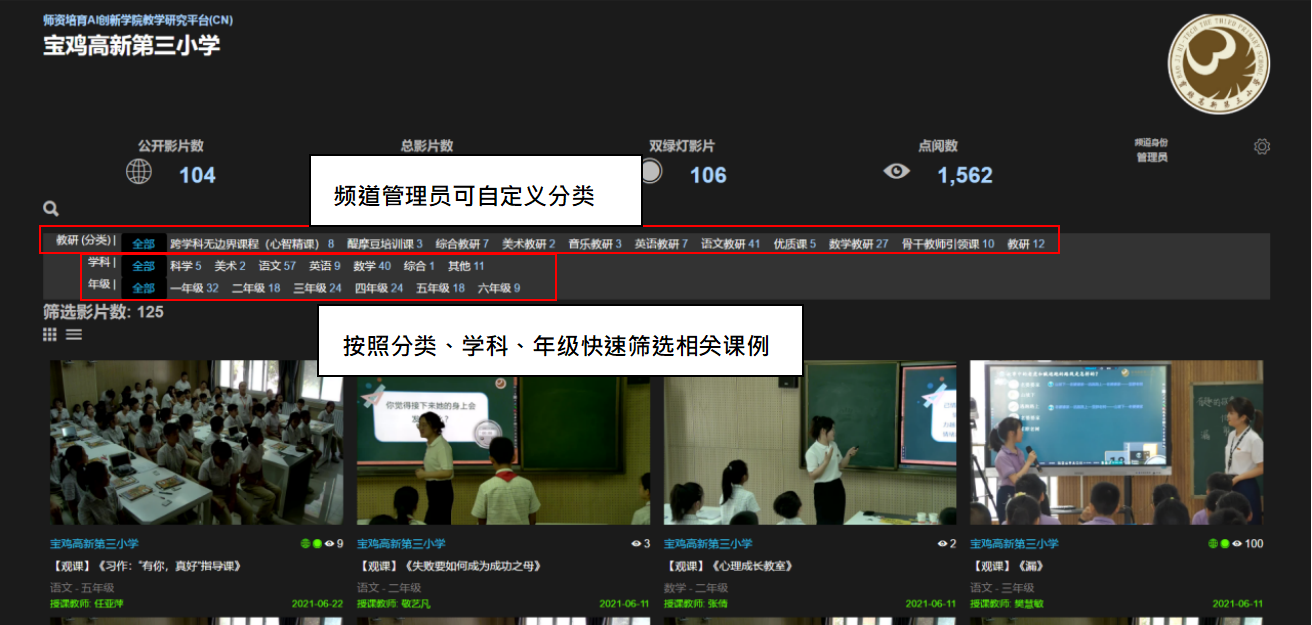Select 全部 in the 学科 filter row
Viewport: 1312px width, 625px height.
(144, 266)
